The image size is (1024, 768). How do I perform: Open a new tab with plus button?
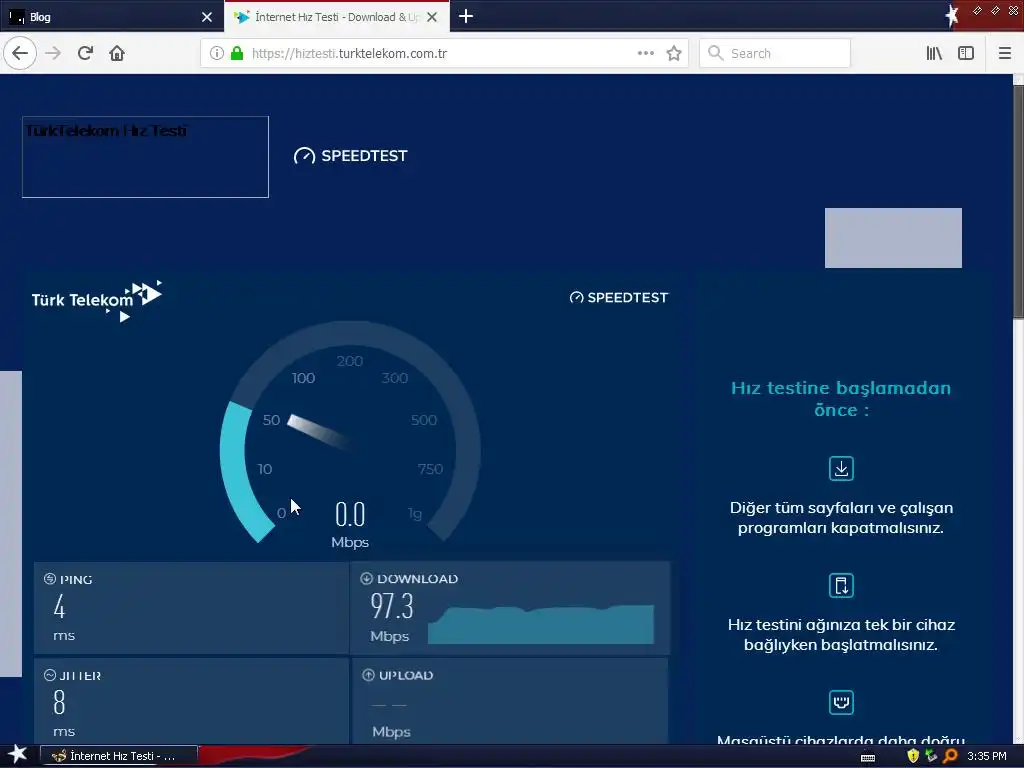pyautogui.click(x=466, y=16)
